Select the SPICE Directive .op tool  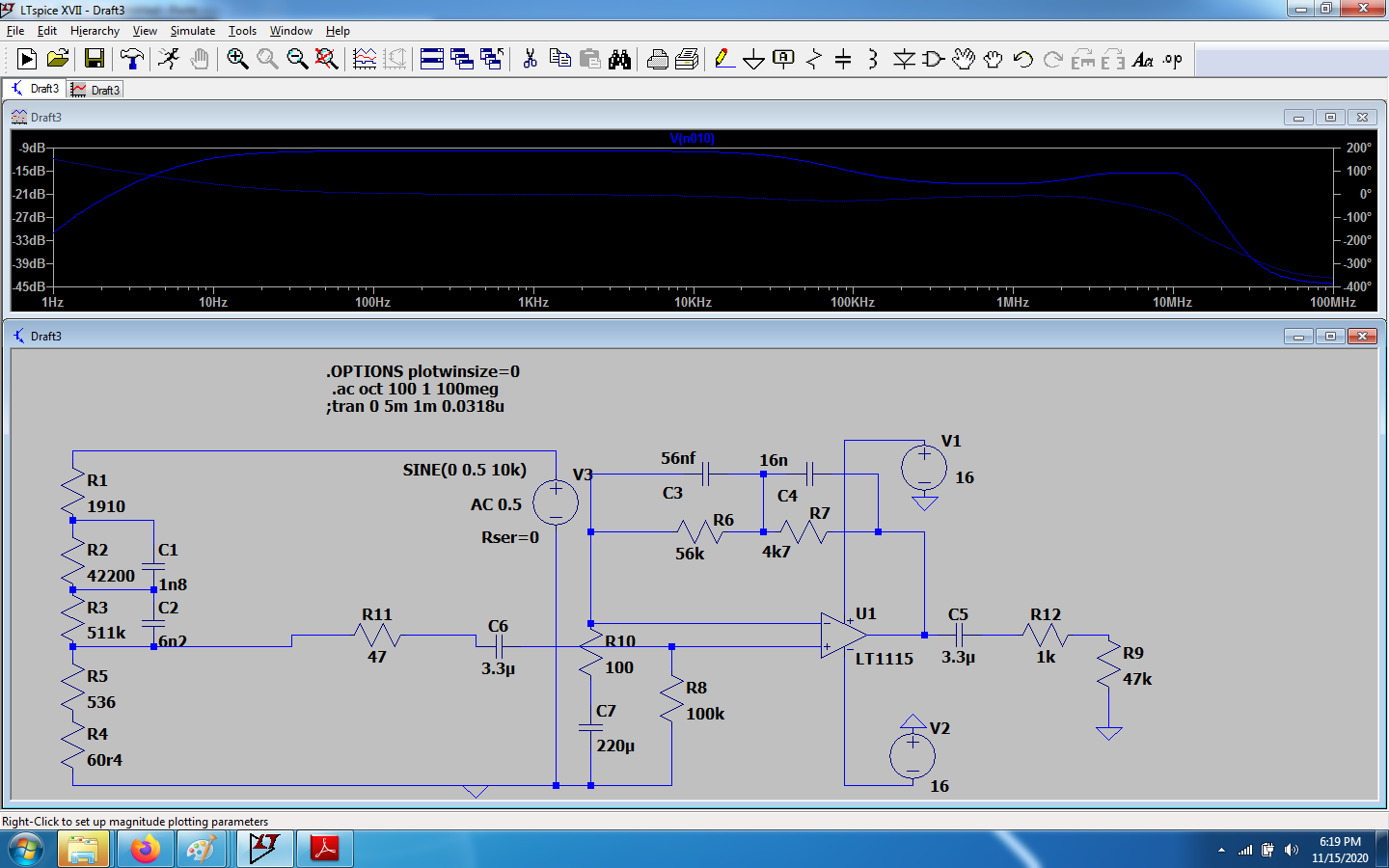(x=1173, y=60)
